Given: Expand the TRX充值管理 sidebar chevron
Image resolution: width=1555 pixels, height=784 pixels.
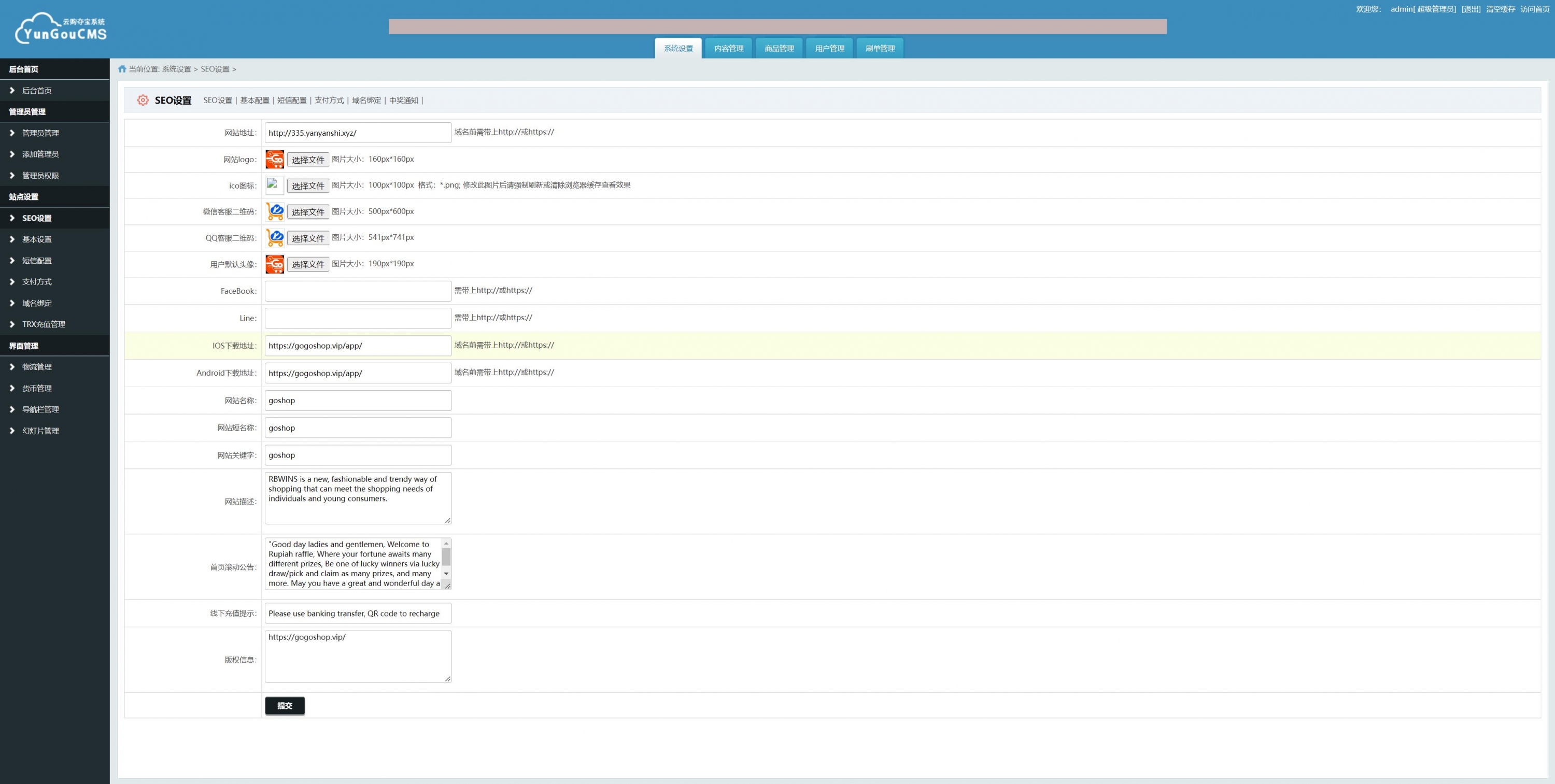Looking at the screenshot, I should 12,324.
